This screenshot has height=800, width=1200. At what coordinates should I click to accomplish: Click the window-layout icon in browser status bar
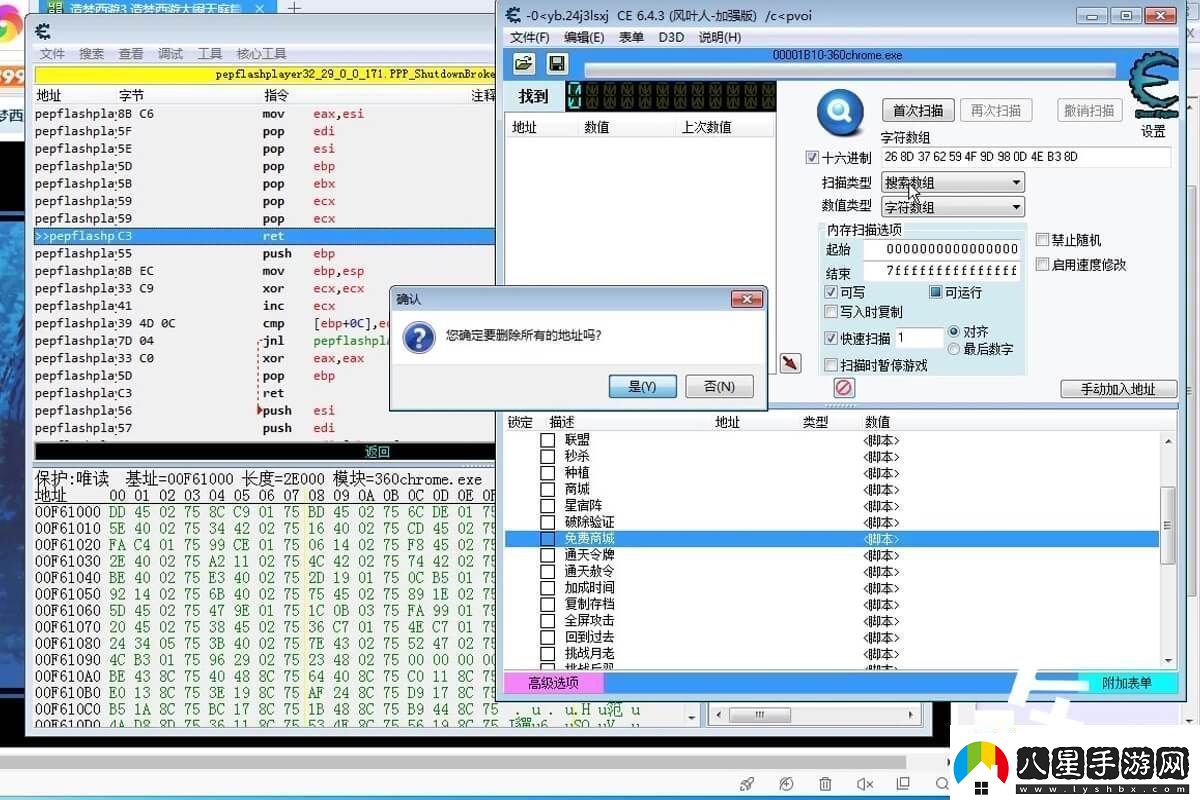coord(904,784)
